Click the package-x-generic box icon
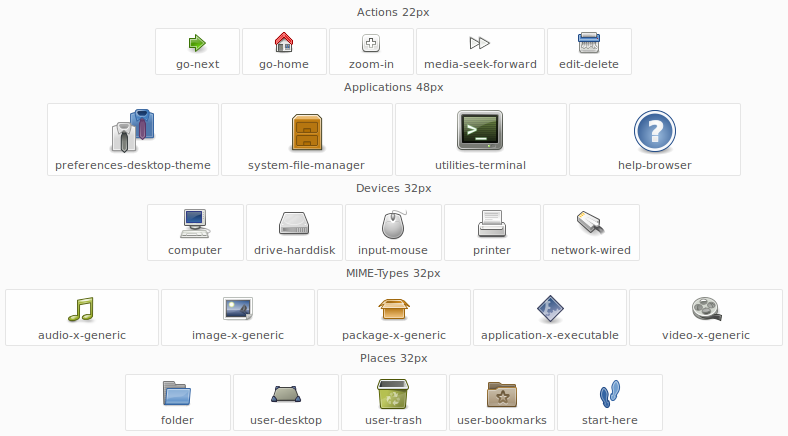This screenshot has height=436, width=788. pyautogui.click(x=393, y=309)
